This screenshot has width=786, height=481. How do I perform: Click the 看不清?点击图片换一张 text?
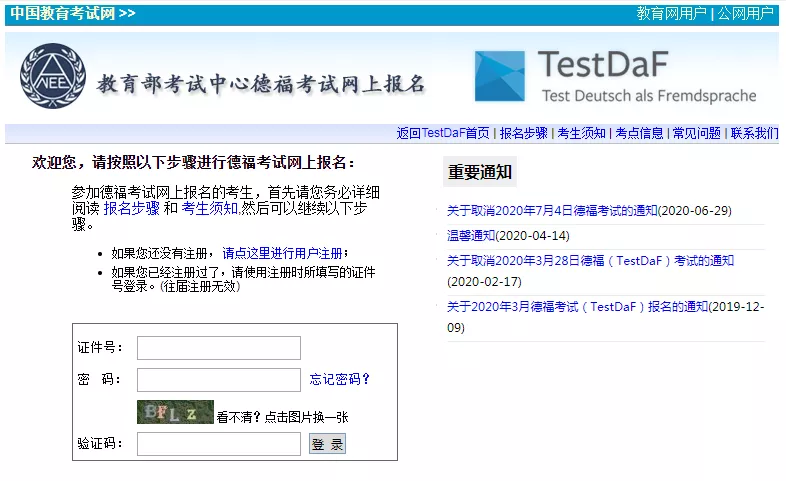(x=282, y=417)
